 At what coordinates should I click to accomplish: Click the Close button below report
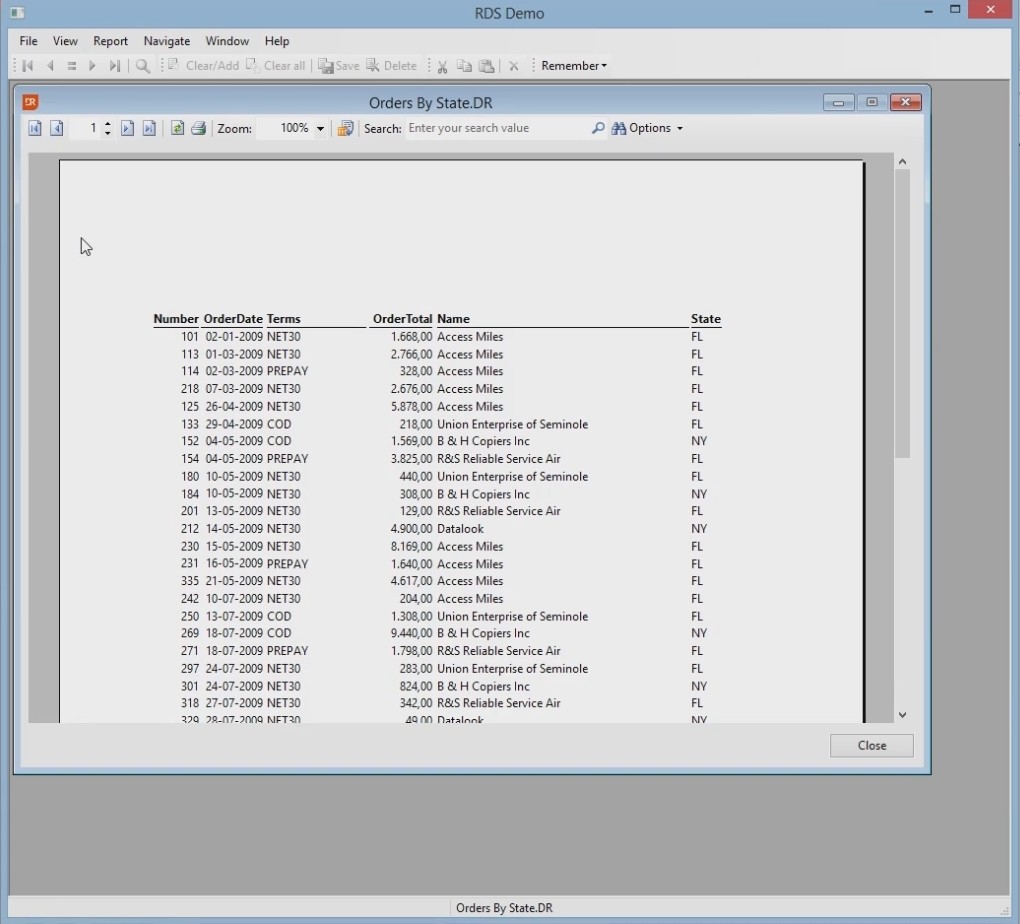coord(871,745)
